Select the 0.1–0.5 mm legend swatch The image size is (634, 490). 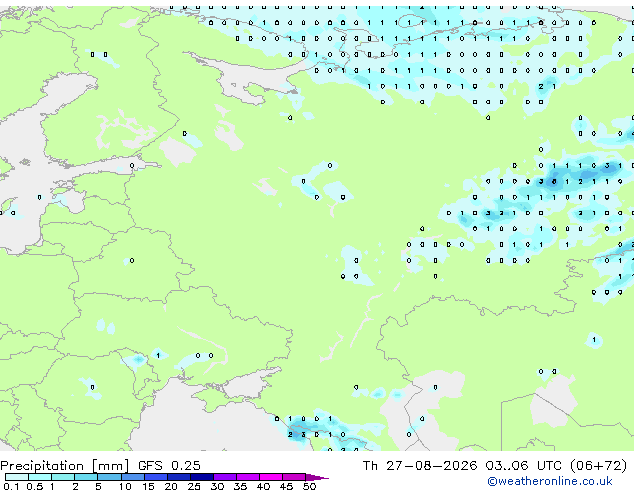point(17,477)
